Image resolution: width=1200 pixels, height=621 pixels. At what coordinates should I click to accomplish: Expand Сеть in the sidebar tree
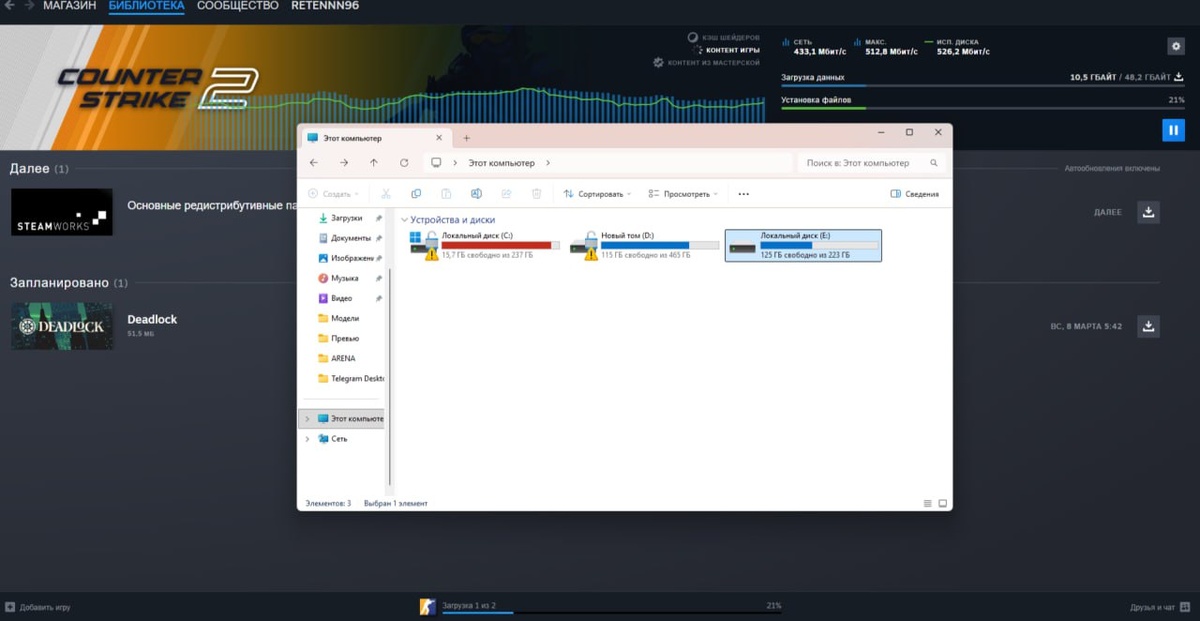pyautogui.click(x=307, y=438)
